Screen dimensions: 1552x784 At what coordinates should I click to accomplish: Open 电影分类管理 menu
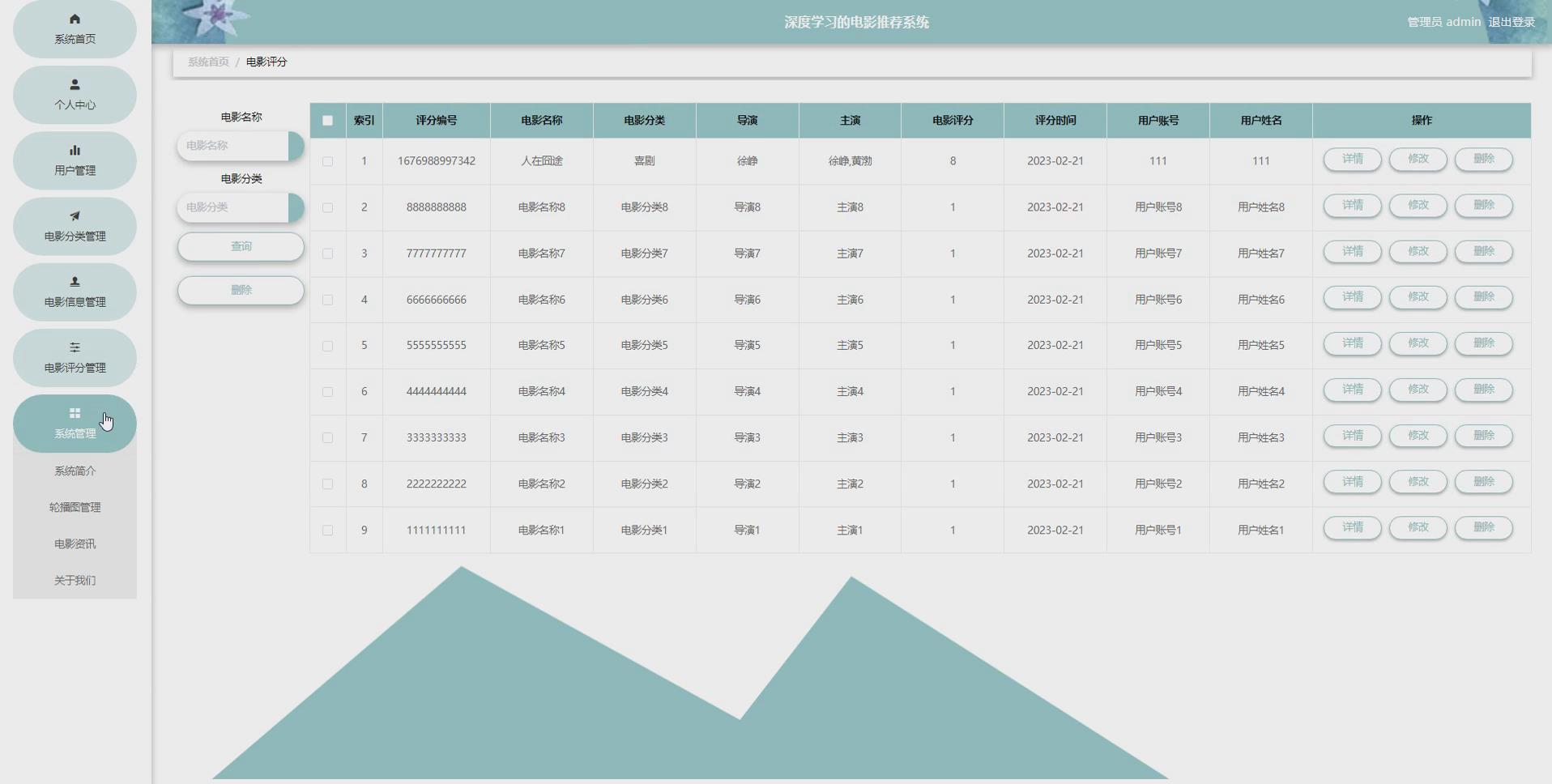(75, 226)
